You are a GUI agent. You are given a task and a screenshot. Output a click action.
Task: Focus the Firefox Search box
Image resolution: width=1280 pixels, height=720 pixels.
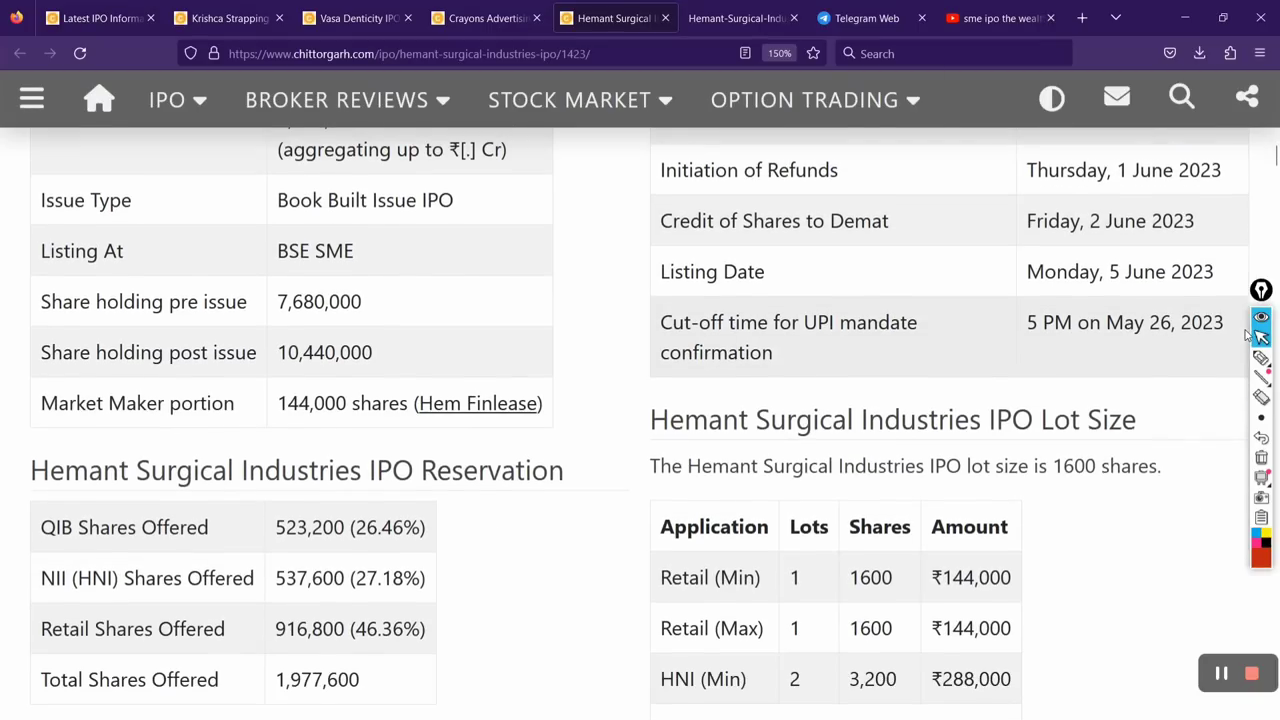(955, 53)
